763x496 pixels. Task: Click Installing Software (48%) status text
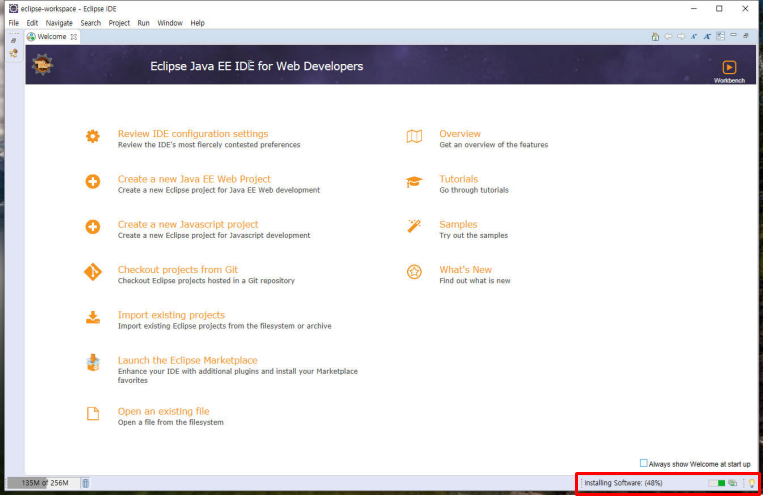(x=623, y=483)
